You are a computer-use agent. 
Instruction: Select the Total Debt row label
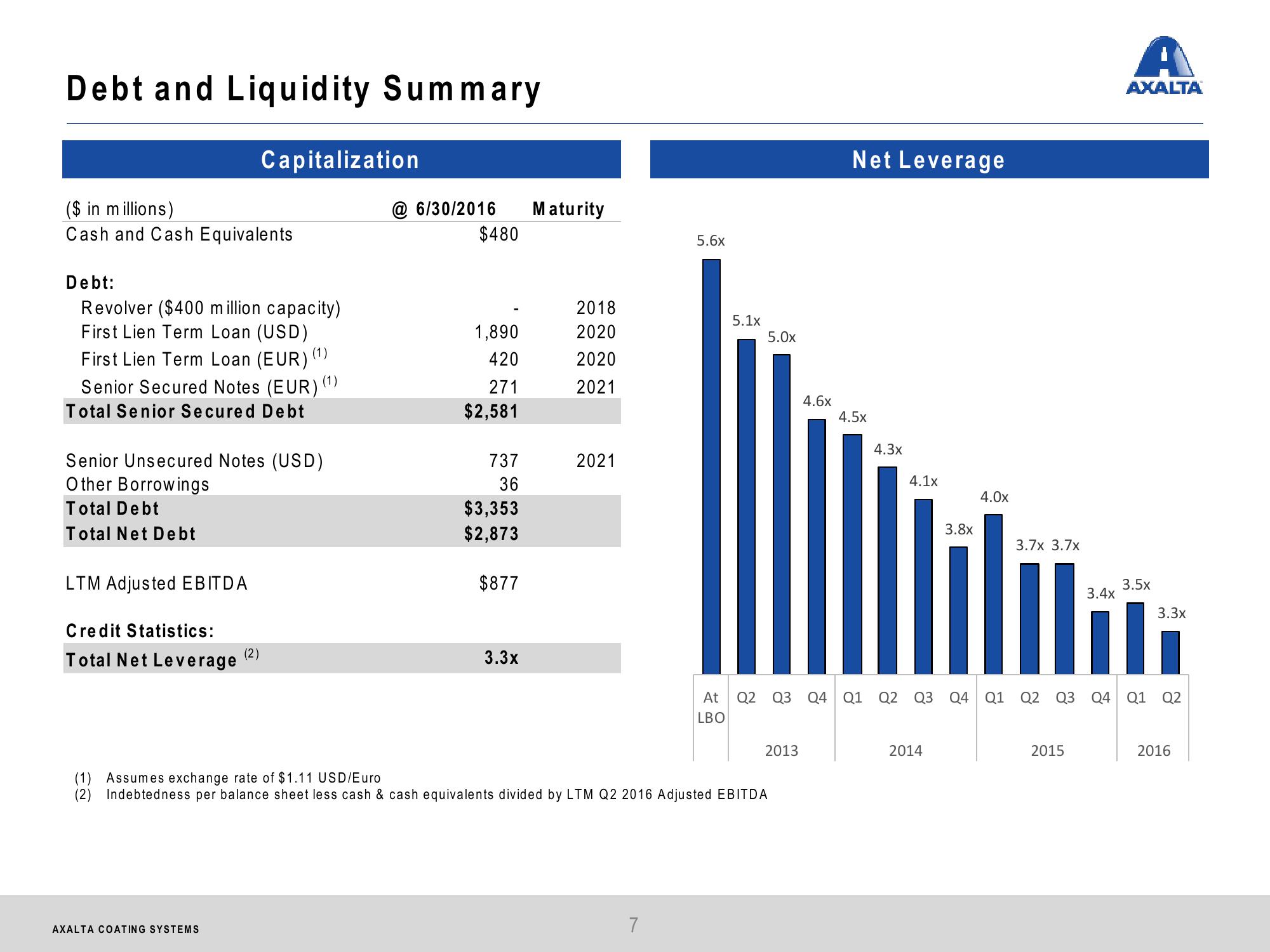pyautogui.click(x=112, y=508)
